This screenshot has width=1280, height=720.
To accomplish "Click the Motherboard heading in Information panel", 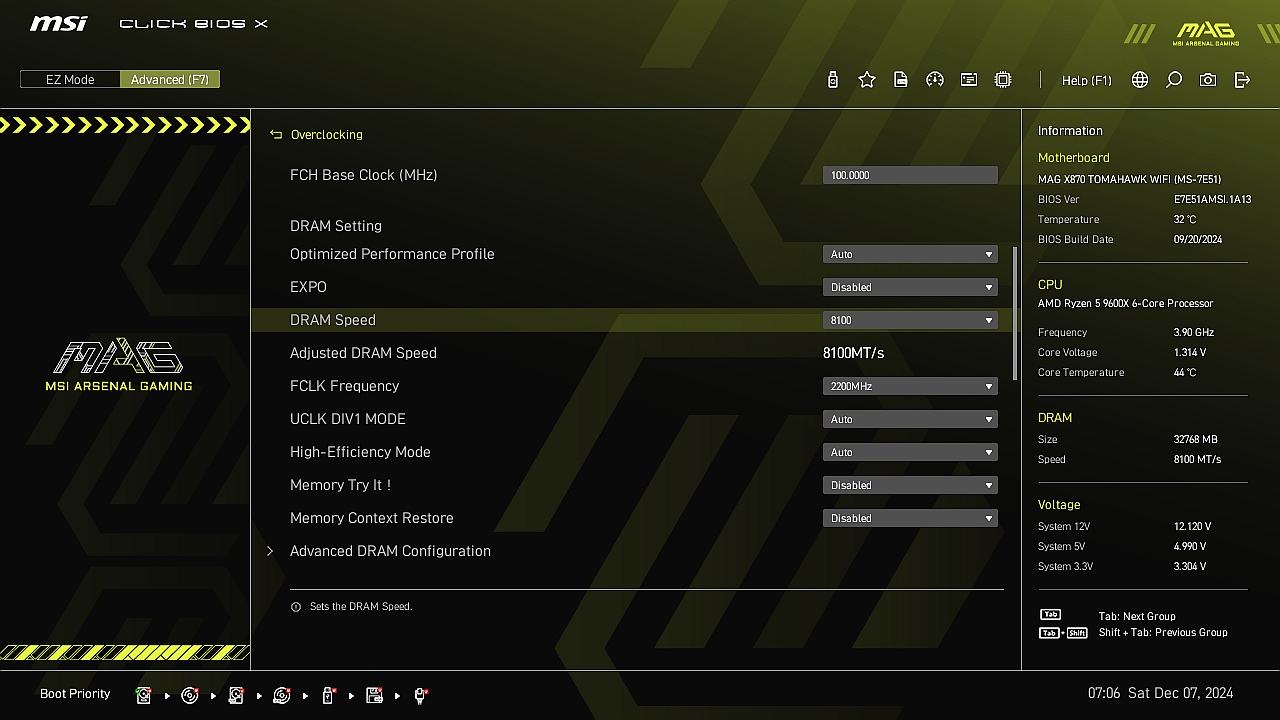I will [1074, 158].
